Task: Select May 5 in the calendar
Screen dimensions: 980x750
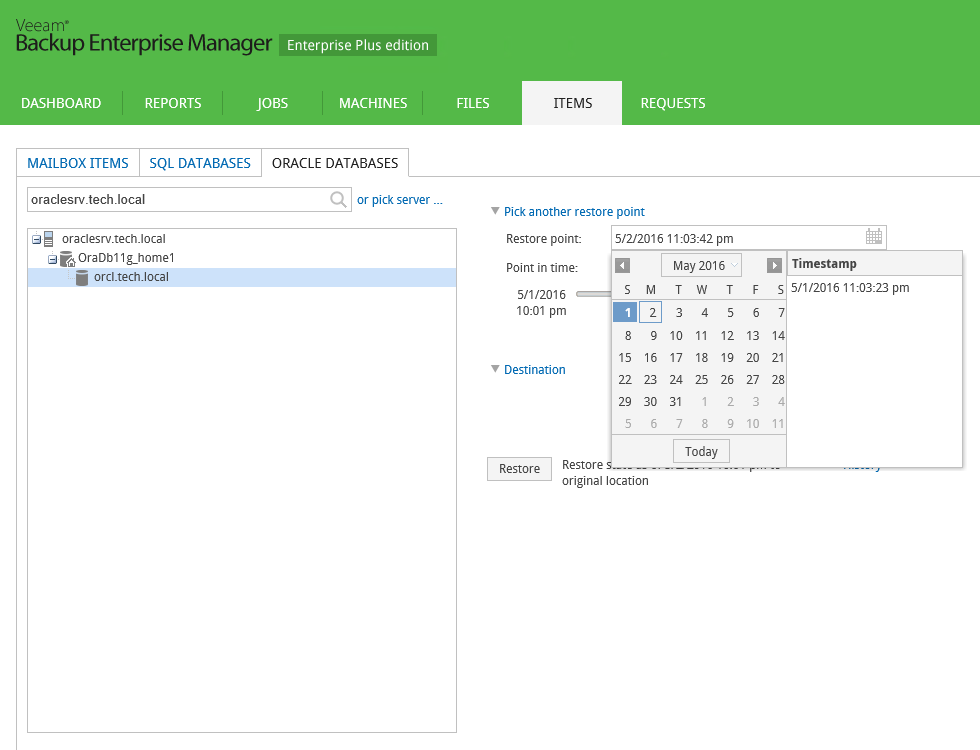Action: [730, 312]
